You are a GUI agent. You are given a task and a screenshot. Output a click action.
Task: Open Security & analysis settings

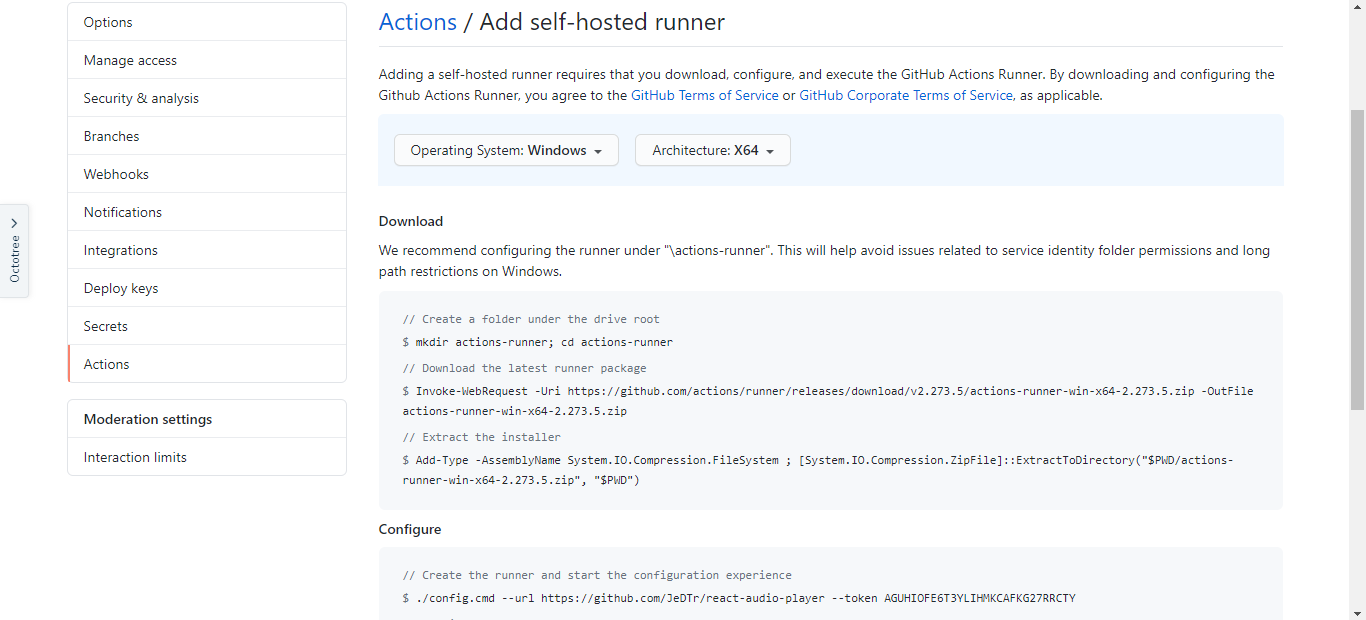click(x=141, y=98)
